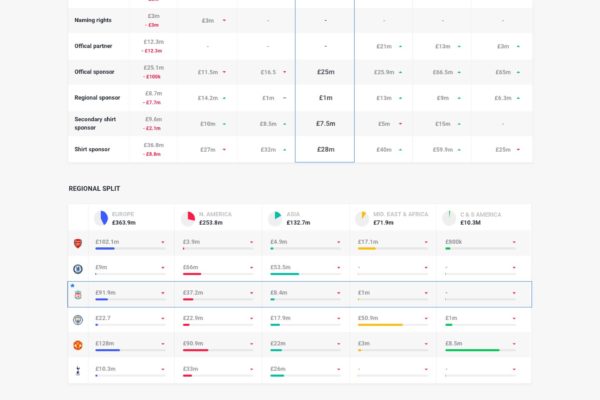Click the trend arrow next to £59.9m
This screenshot has height=400, width=600.
click(x=459, y=150)
